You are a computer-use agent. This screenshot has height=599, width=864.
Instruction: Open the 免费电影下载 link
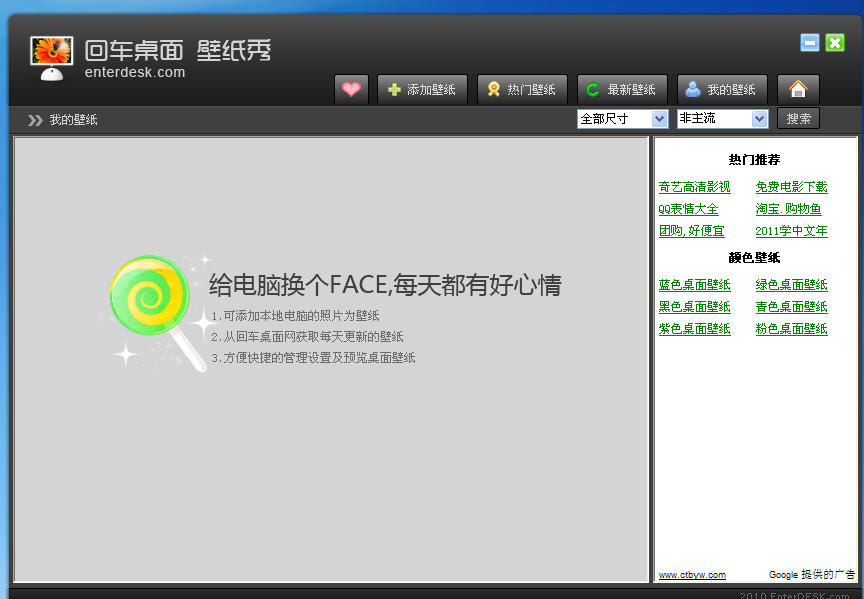coord(794,187)
